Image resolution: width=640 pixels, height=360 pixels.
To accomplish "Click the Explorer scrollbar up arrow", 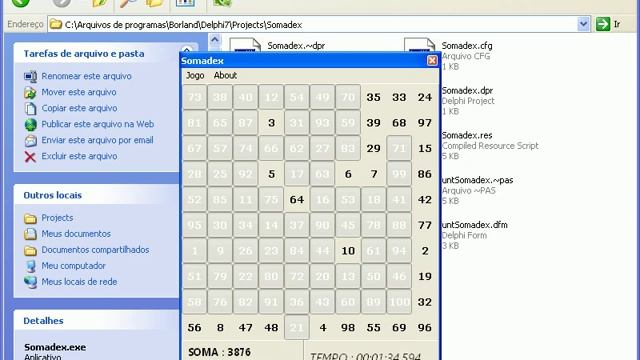I will pyautogui.click(x=215, y=40).
